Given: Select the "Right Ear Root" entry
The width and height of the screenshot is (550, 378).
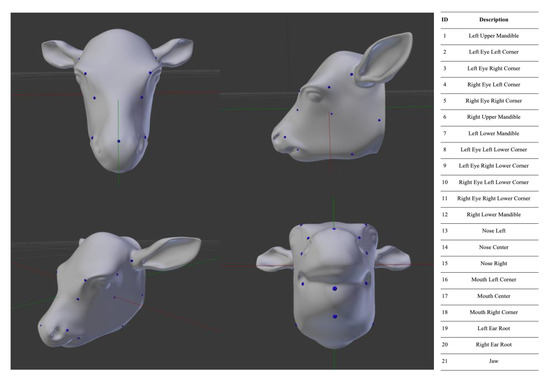Looking at the screenshot, I should 494,344.
